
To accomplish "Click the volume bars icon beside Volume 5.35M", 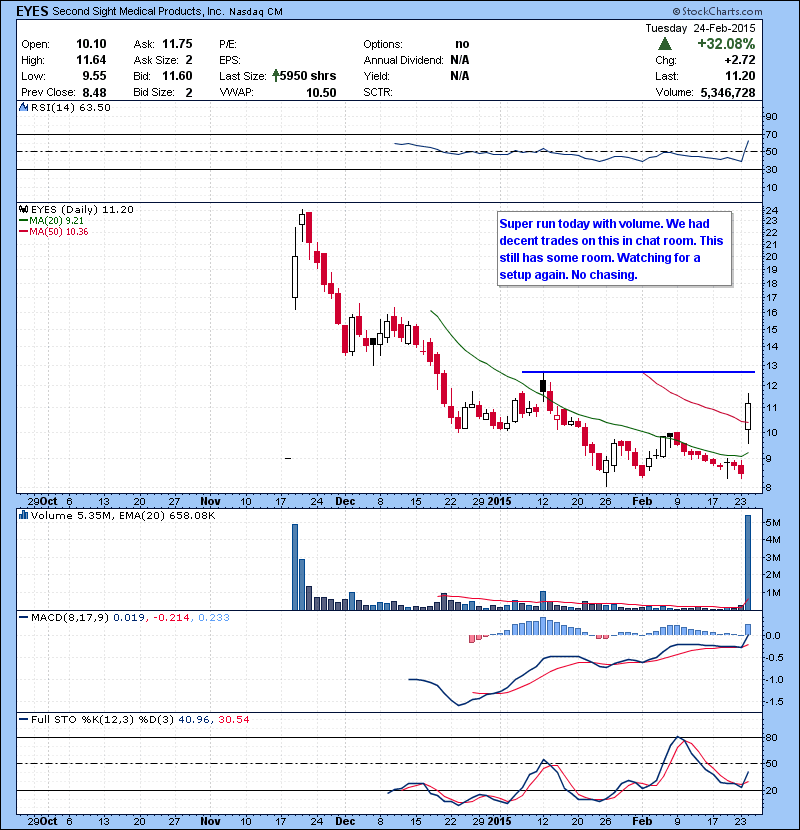I will click(24, 515).
